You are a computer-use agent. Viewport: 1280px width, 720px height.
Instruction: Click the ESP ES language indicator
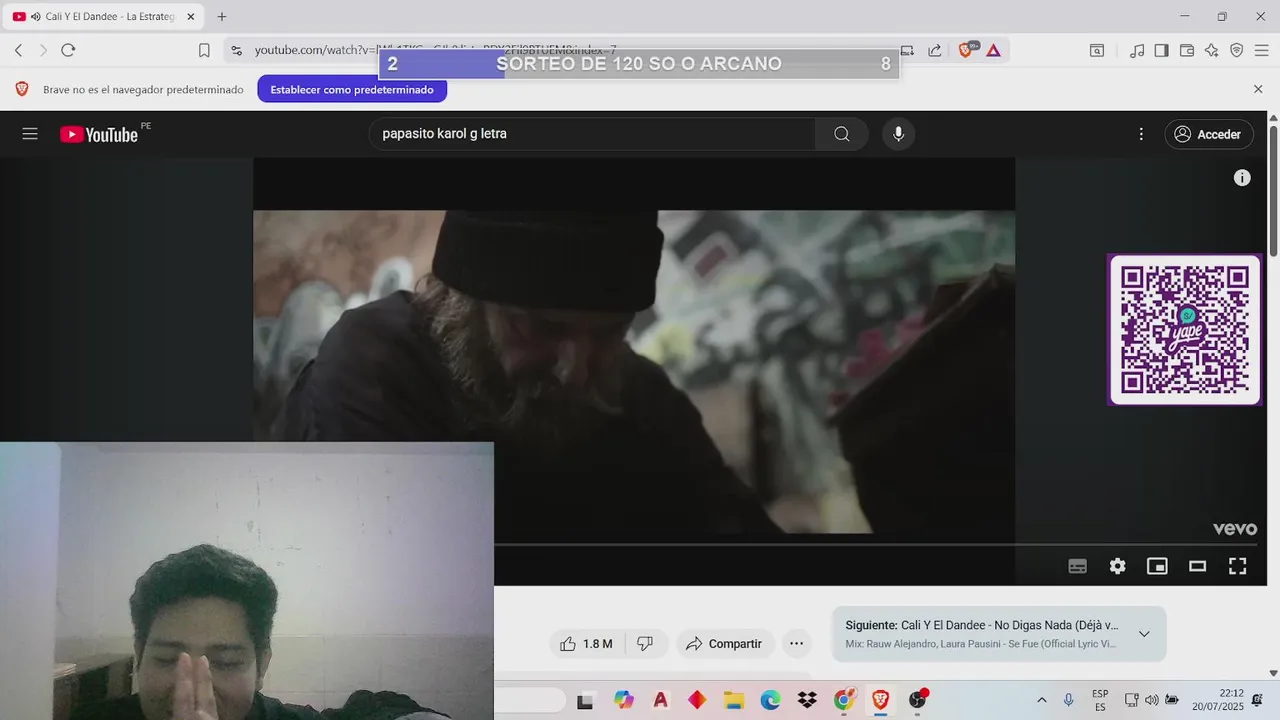(1100, 700)
